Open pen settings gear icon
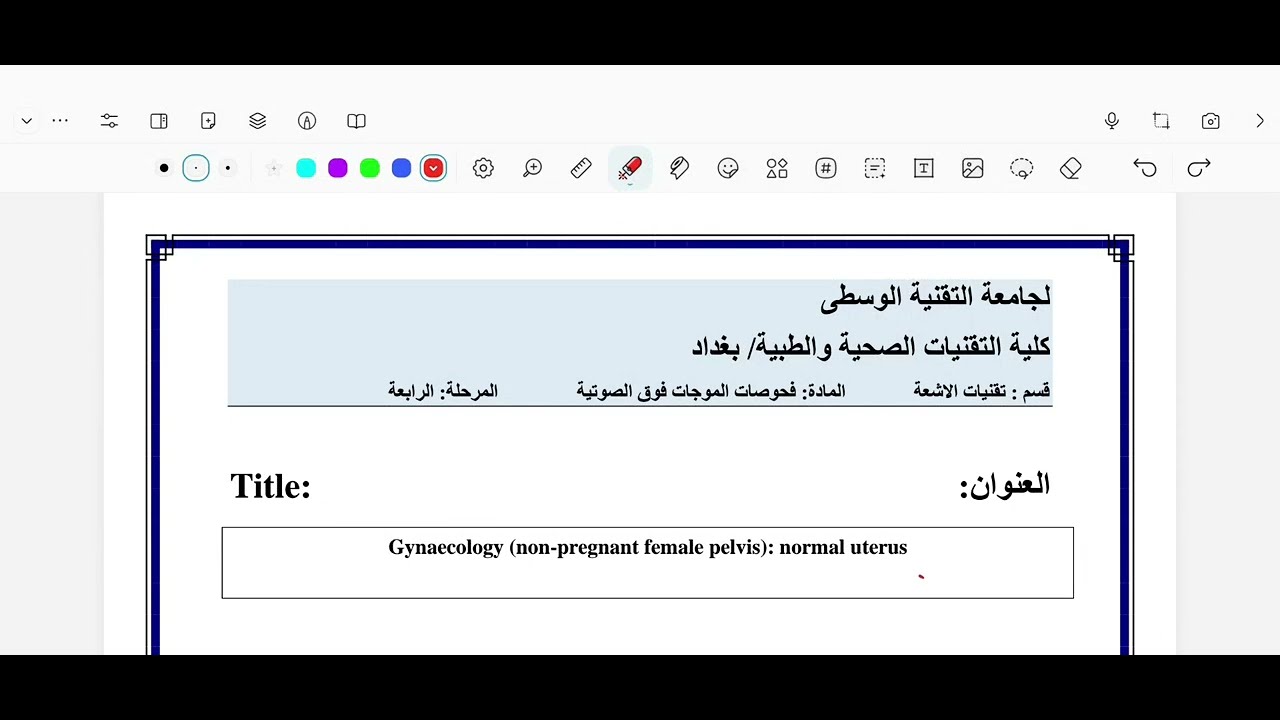The width and height of the screenshot is (1280, 720). coord(483,168)
